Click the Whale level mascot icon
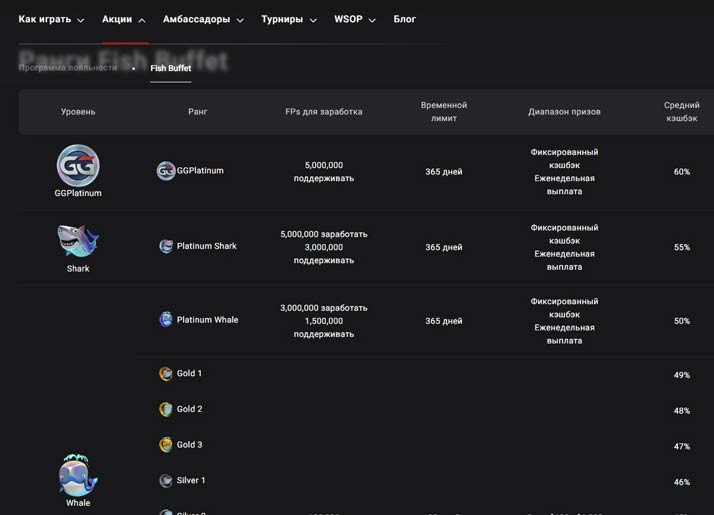Image resolution: width=714 pixels, height=515 pixels. 78,475
